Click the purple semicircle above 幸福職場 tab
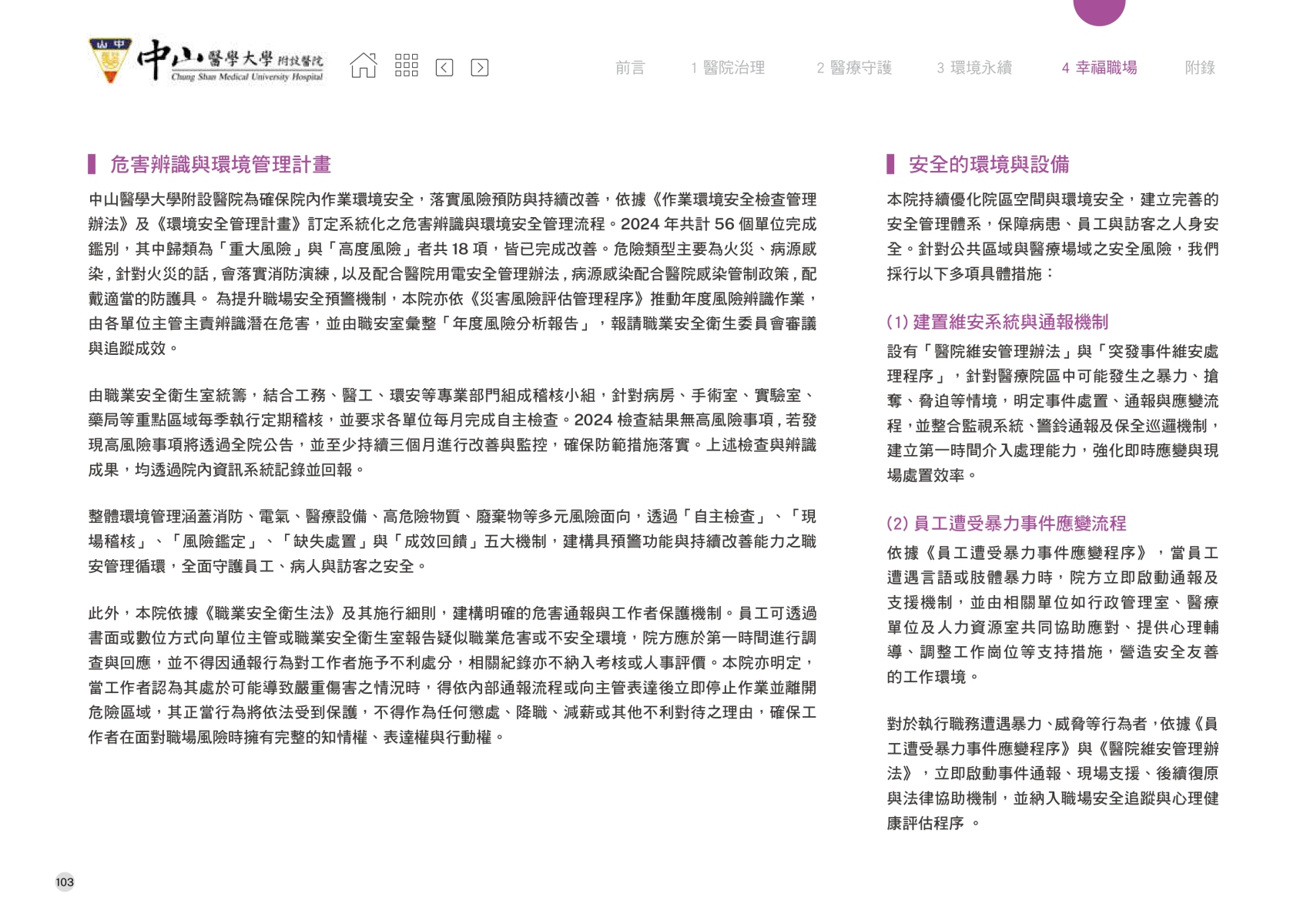This screenshot has width=1307, height=924. 1099,11
